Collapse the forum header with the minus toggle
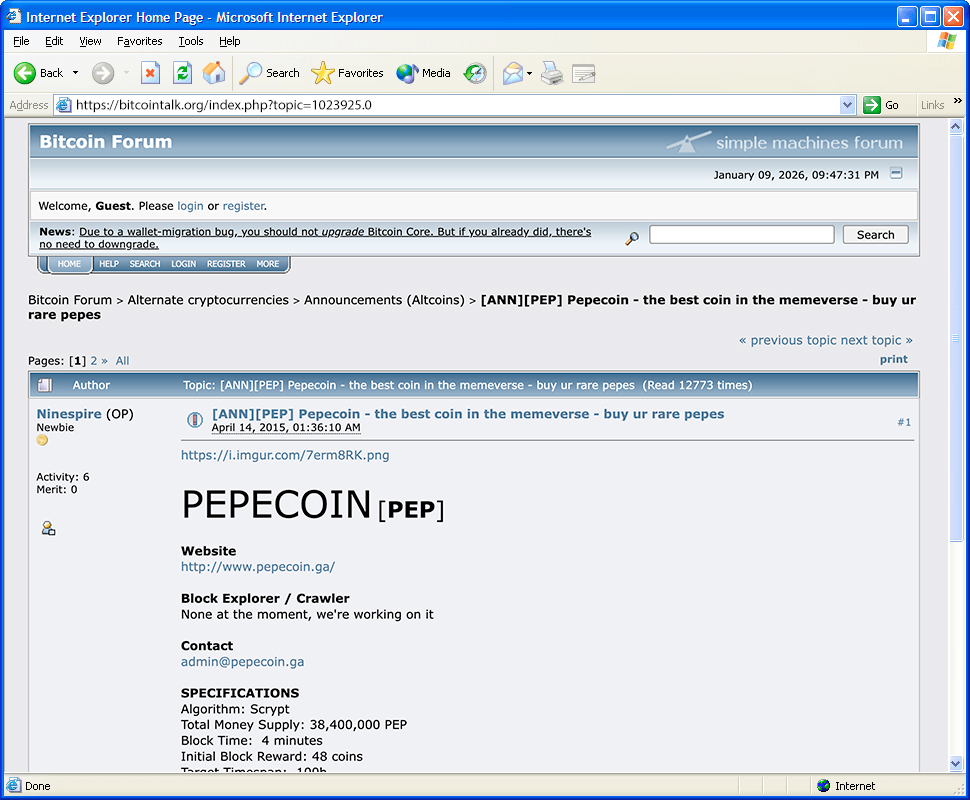Viewport: 970px width, 800px height. [896, 172]
